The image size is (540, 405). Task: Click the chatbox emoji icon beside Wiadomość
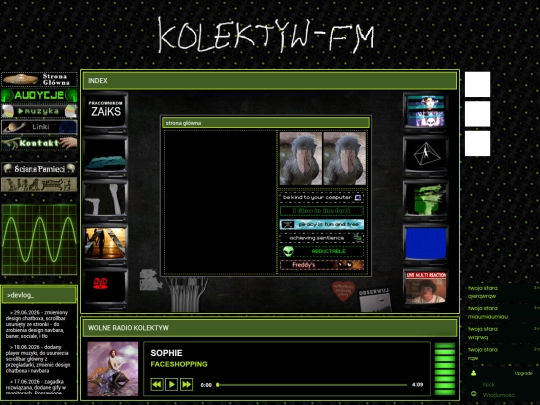[x=474, y=394]
